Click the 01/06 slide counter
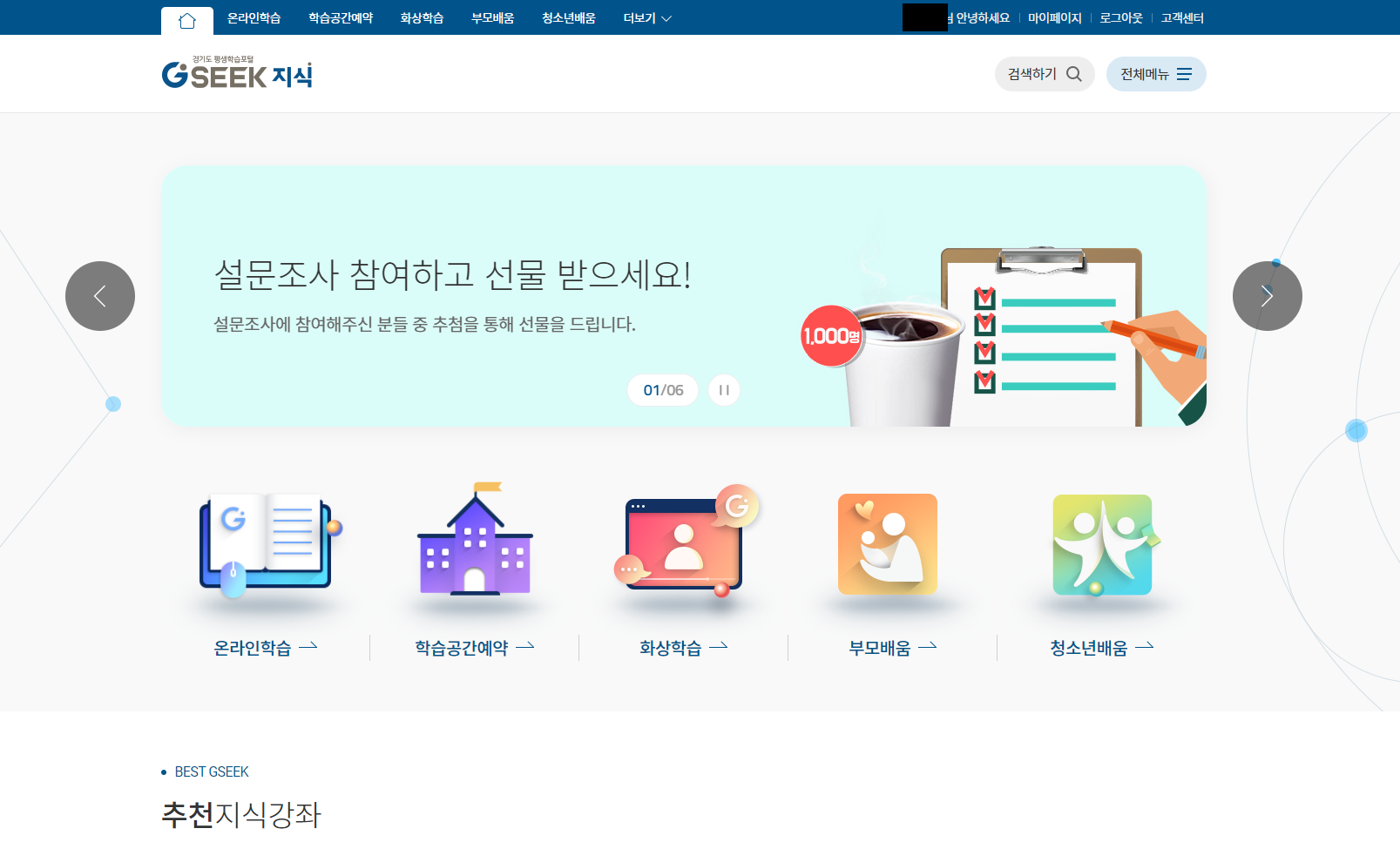The height and width of the screenshot is (842, 1400). (x=663, y=390)
